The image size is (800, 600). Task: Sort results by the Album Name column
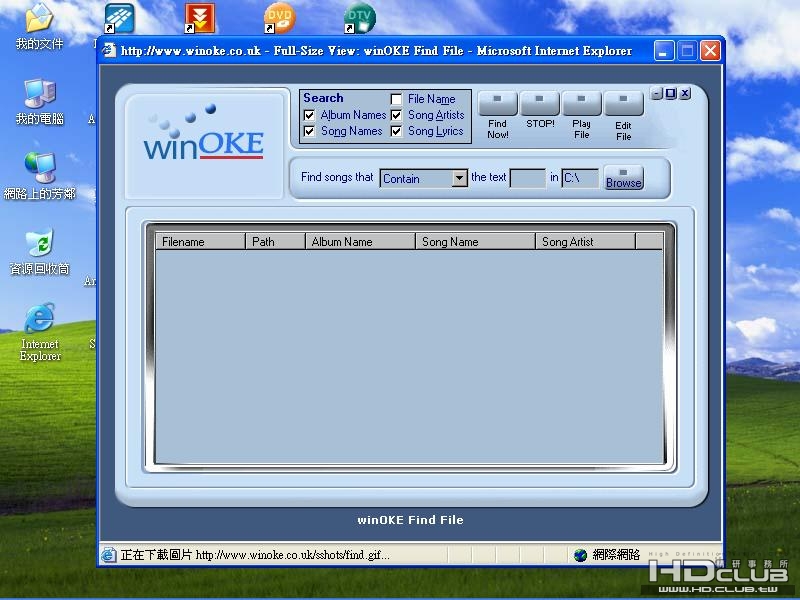click(x=360, y=241)
